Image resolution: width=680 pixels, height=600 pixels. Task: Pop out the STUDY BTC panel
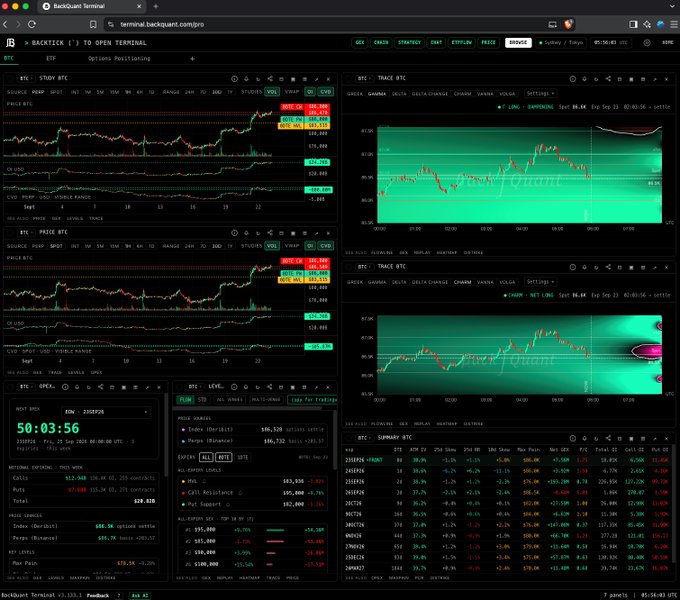[317, 79]
